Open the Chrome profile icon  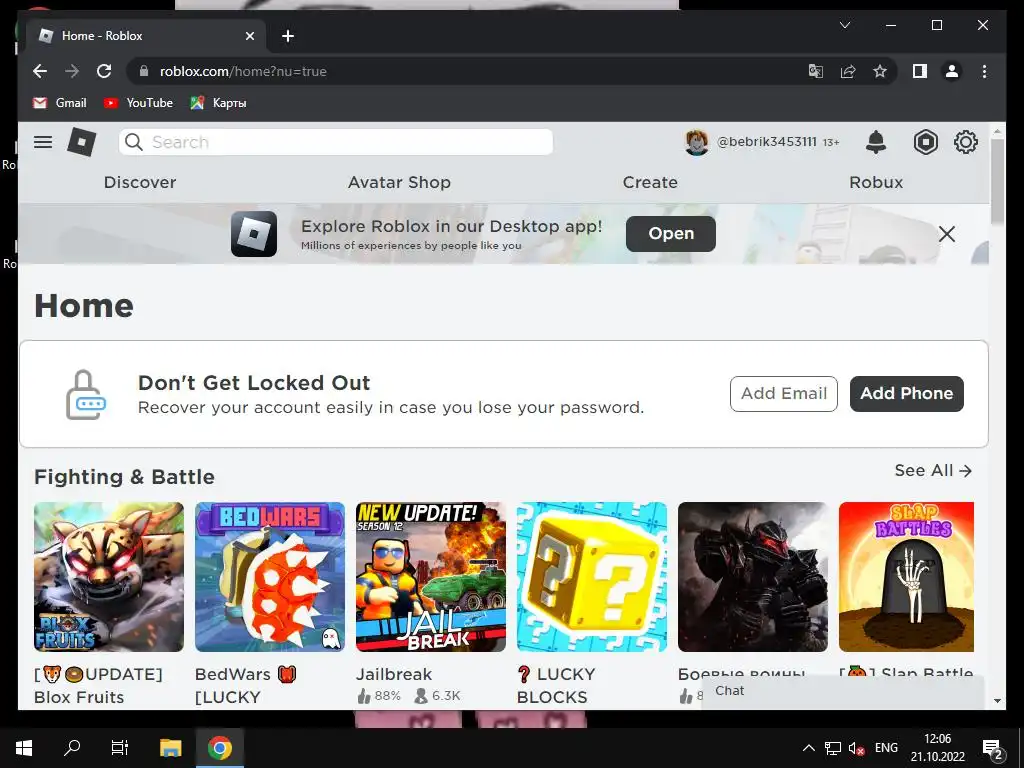pyautogui.click(x=952, y=71)
